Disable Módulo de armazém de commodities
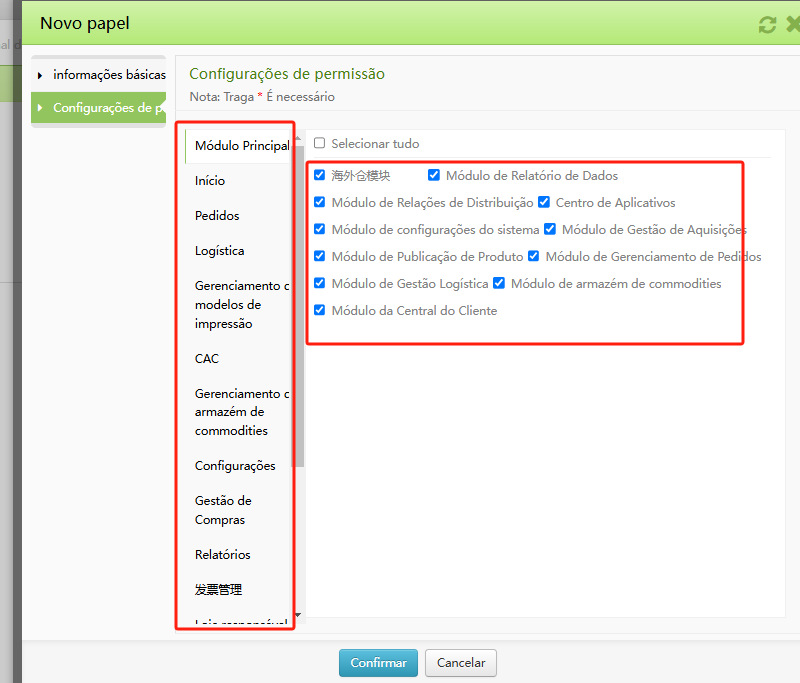This screenshot has width=800, height=683. tap(498, 283)
